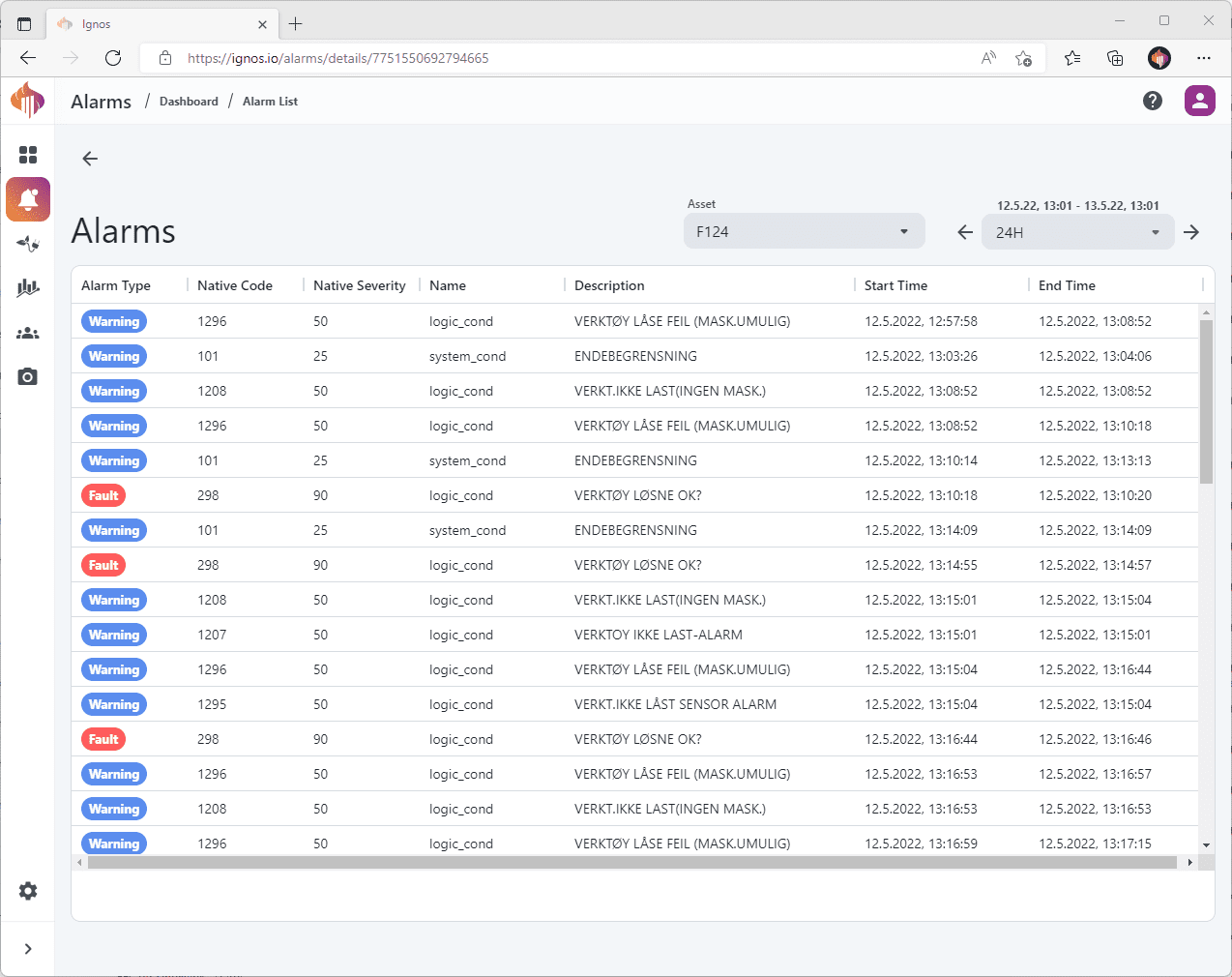Click description VERKT.IKKE LÅST SENSOR ALARM
The image size is (1232, 977).
(x=675, y=704)
